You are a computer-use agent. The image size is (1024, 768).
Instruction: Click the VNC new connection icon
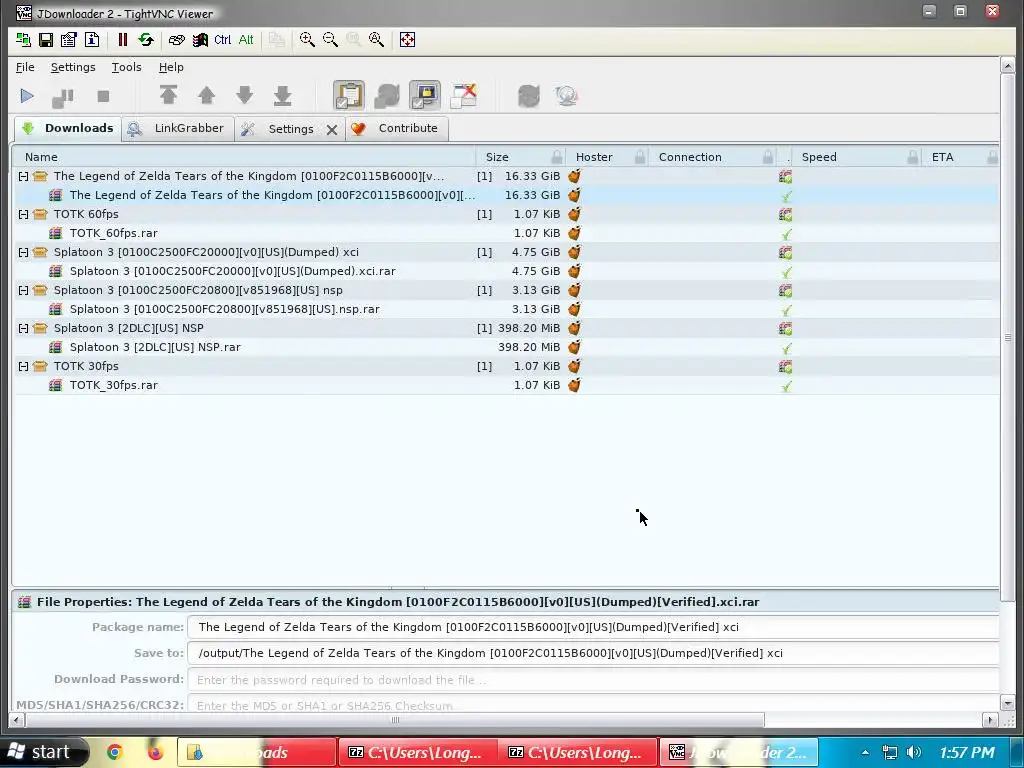click(x=24, y=40)
